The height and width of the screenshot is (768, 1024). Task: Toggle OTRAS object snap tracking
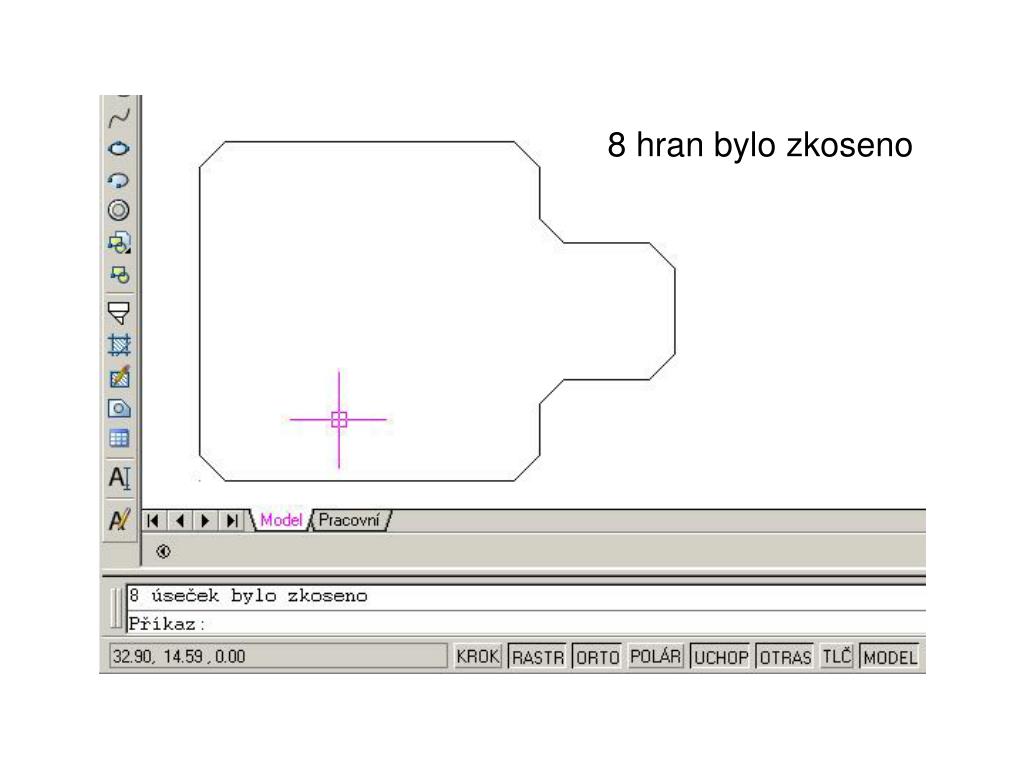(786, 657)
